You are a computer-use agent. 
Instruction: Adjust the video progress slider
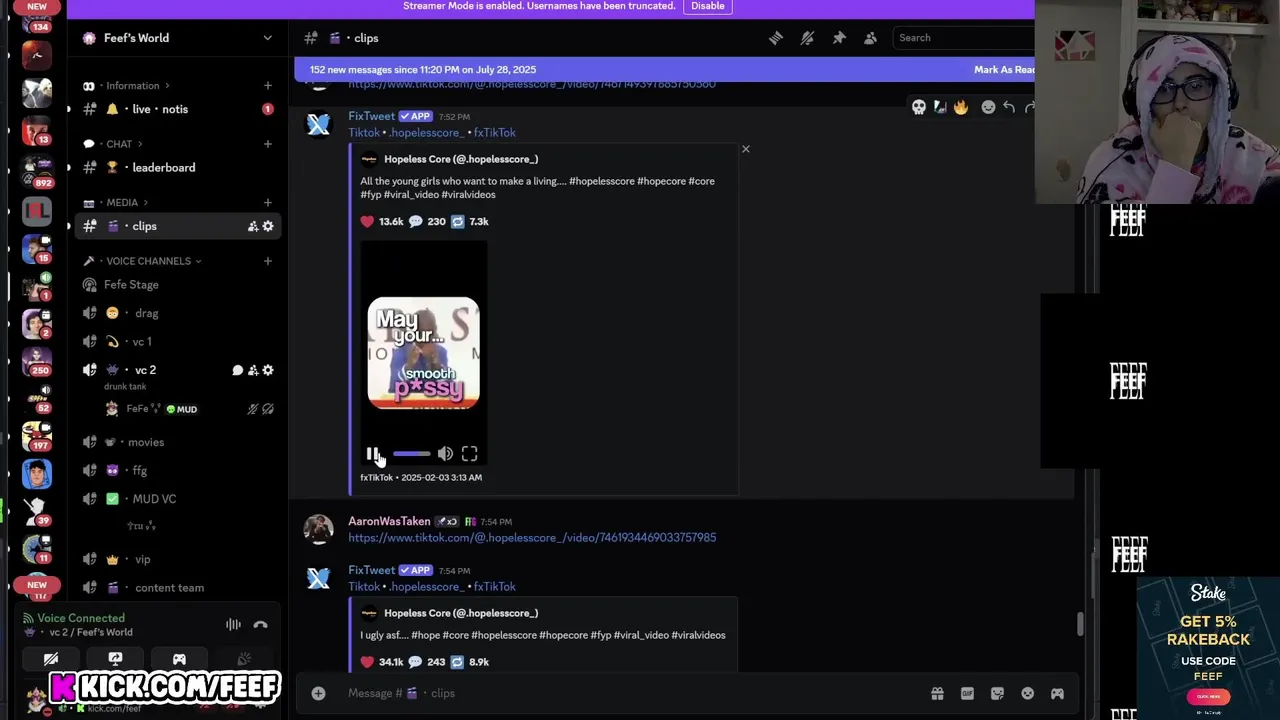click(412, 454)
